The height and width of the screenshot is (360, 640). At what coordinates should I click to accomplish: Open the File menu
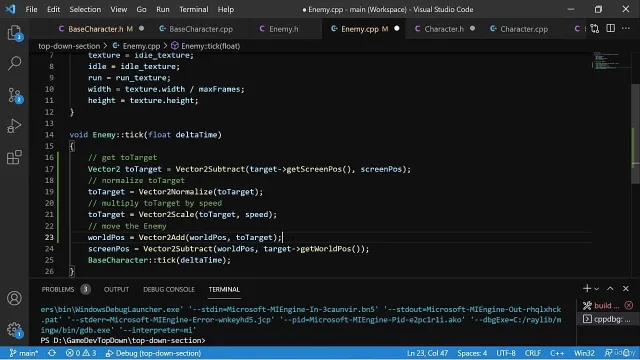point(31,9)
